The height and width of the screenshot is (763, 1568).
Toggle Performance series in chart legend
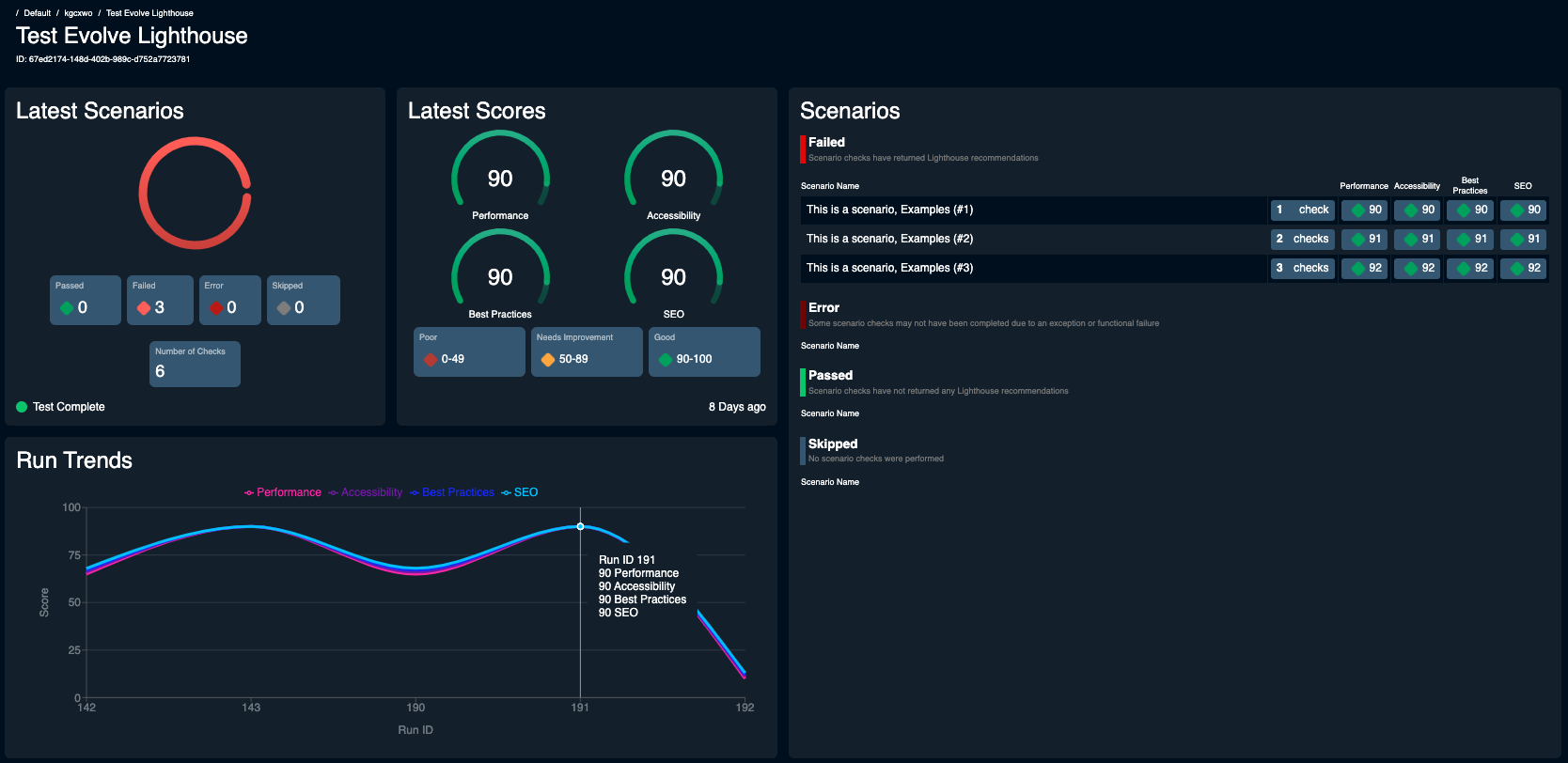[x=282, y=492]
